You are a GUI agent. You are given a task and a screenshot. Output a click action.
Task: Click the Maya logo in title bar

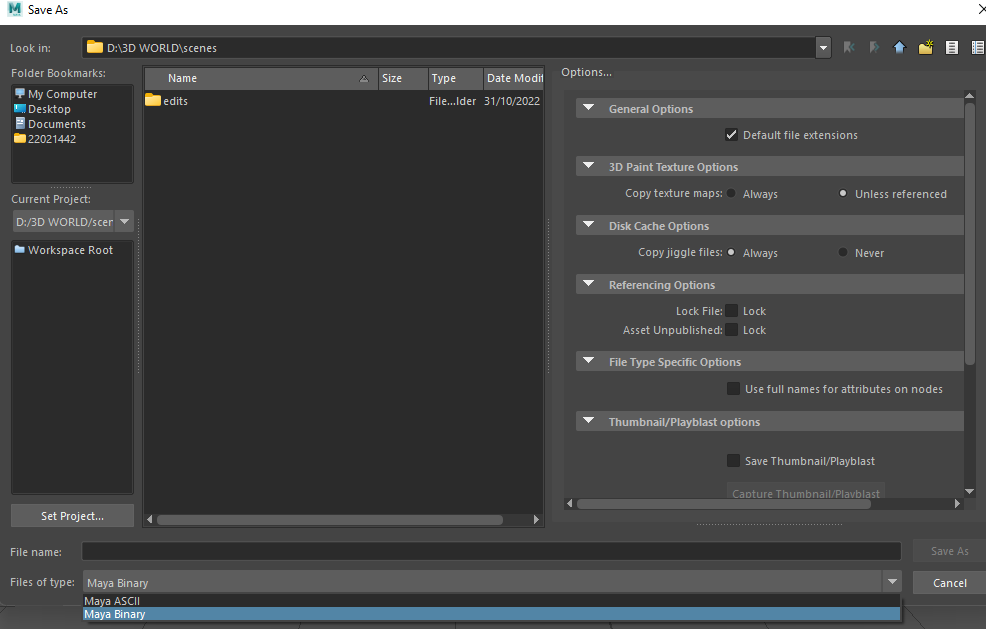pos(14,9)
